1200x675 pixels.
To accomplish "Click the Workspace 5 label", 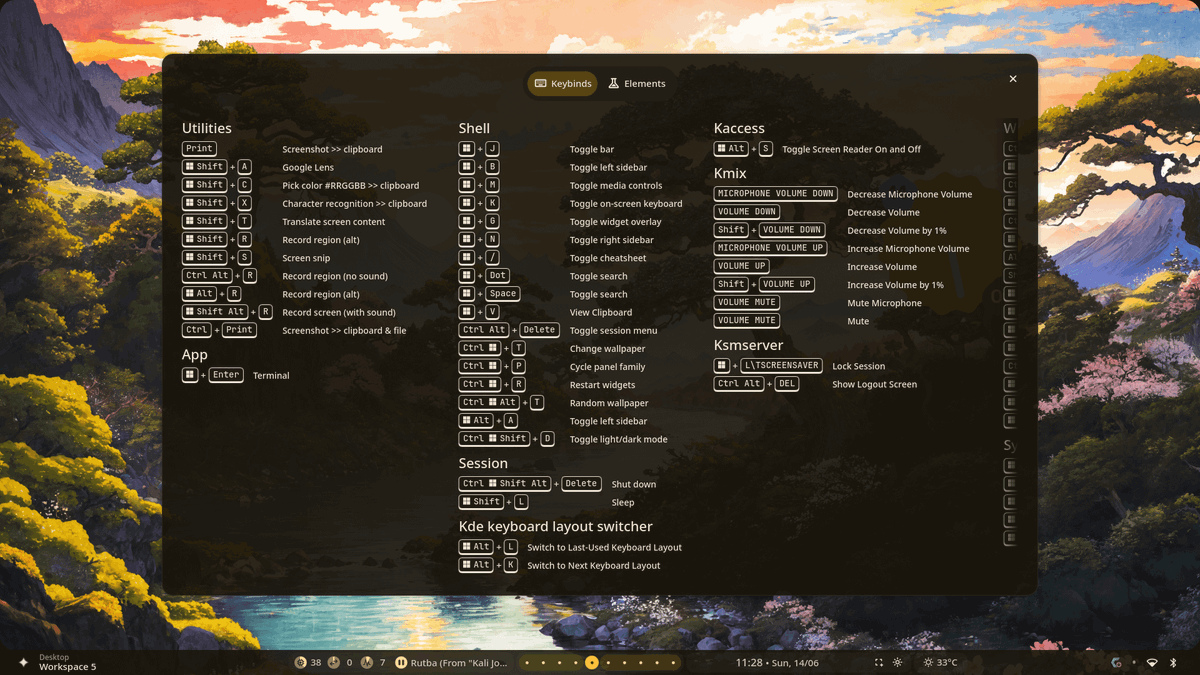I will click(68, 667).
